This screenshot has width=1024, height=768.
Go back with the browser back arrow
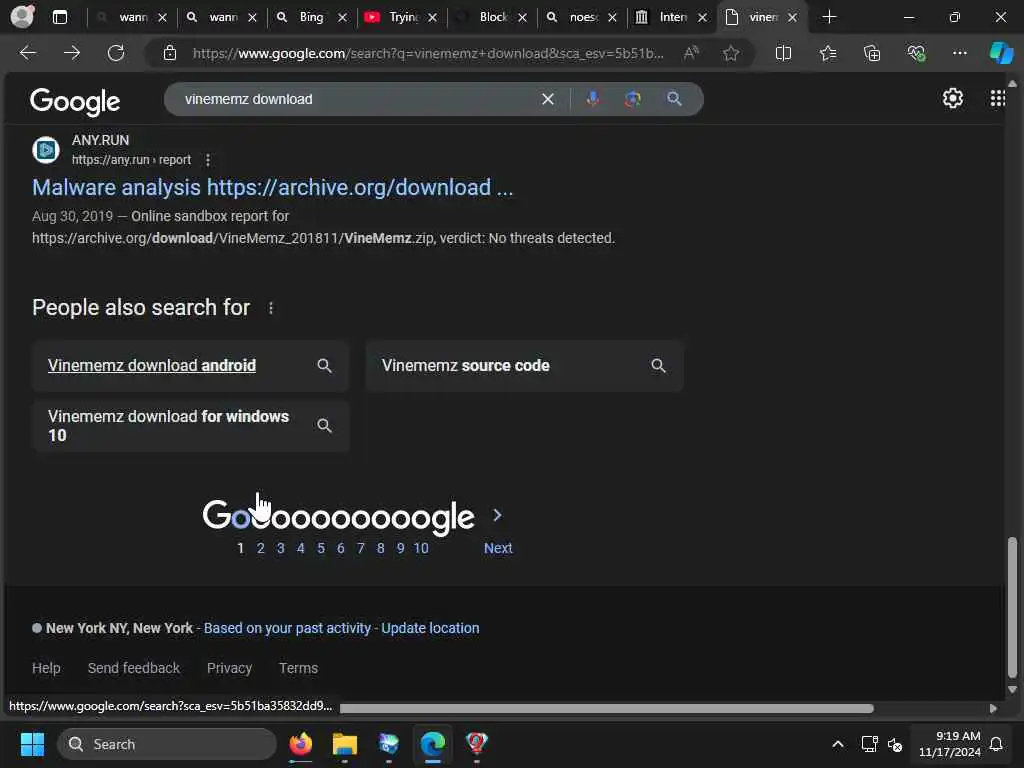click(x=28, y=53)
